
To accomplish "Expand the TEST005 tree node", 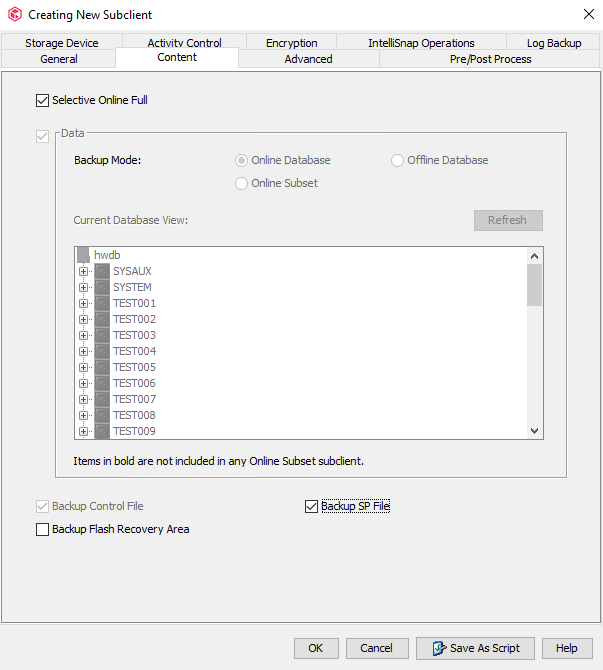I will pyautogui.click(x=83, y=368).
